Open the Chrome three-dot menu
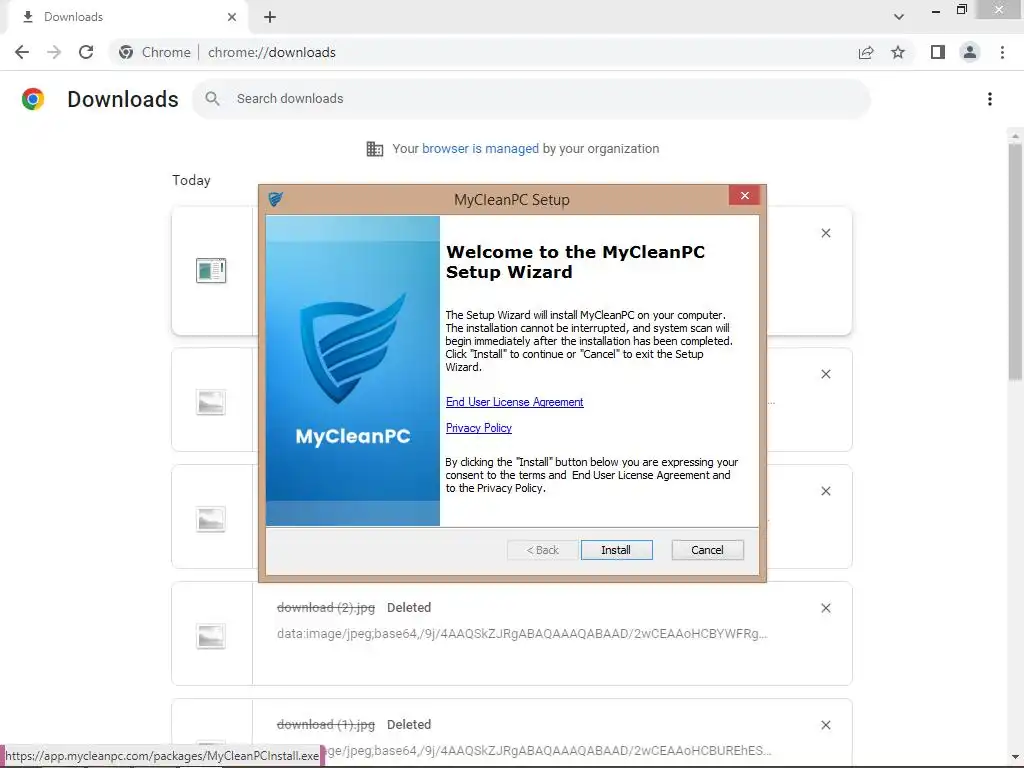Image resolution: width=1024 pixels, height=768 pixels. 1002,52
